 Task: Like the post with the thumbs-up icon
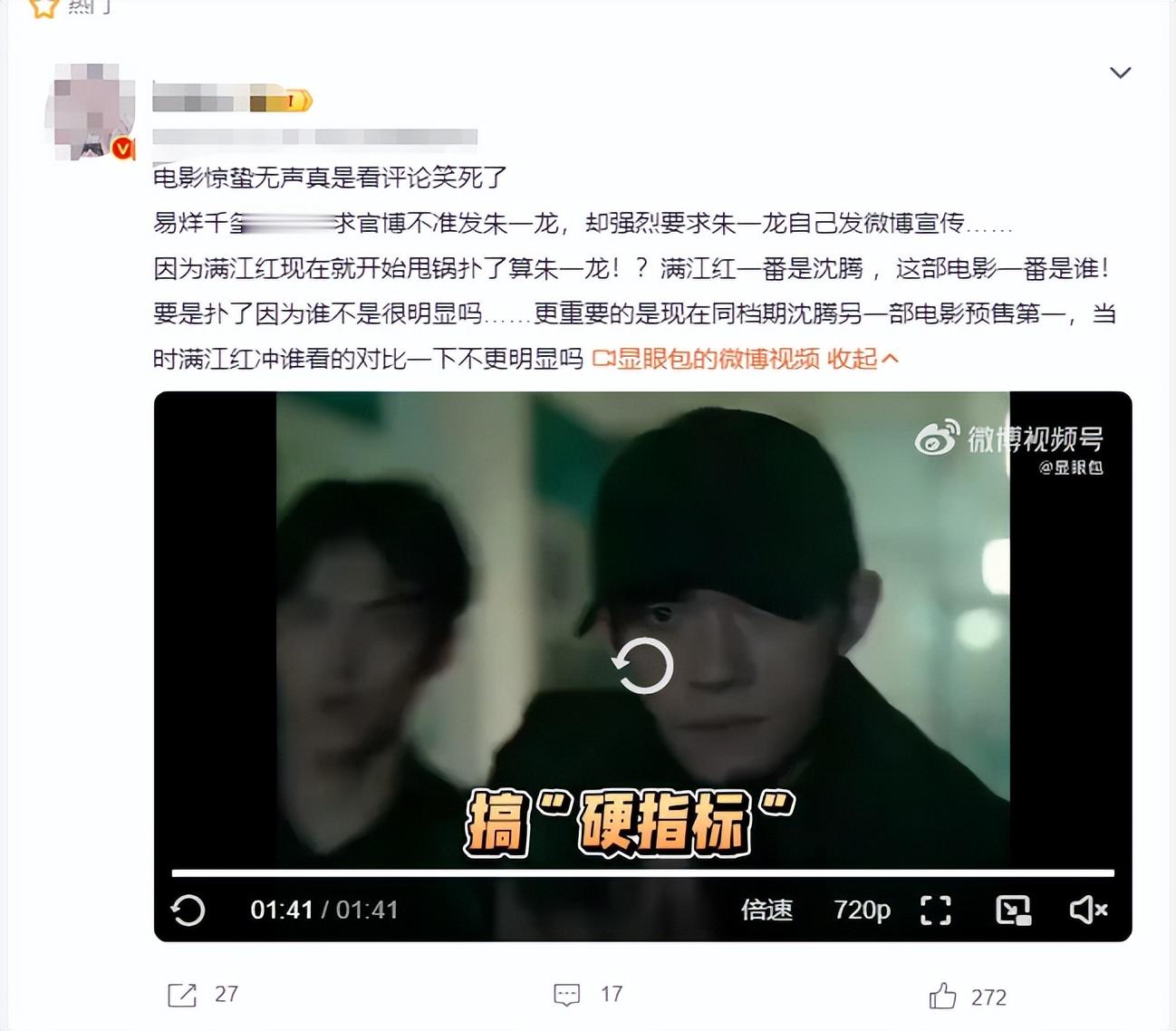942,996
